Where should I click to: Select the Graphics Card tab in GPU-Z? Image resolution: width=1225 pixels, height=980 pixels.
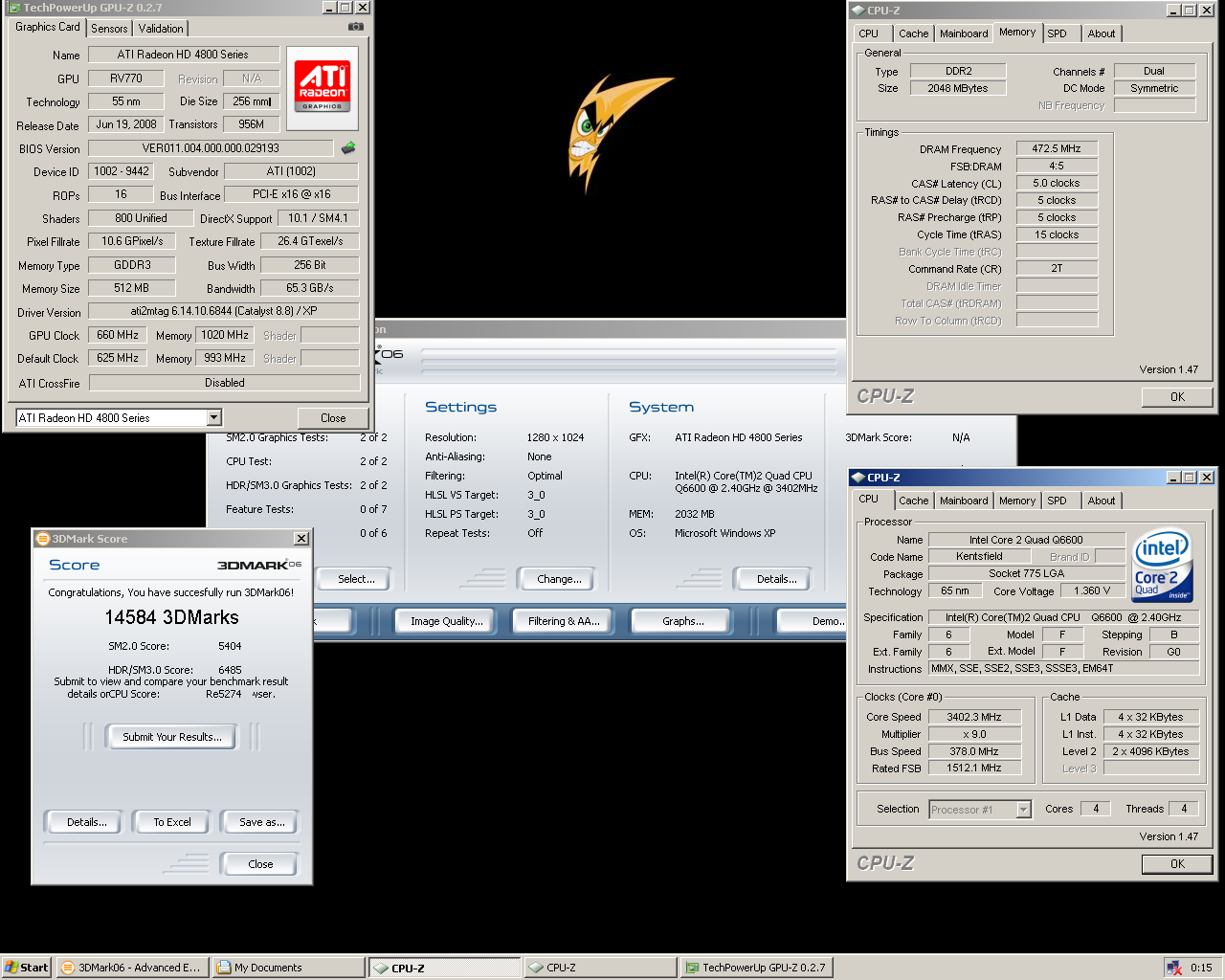coord(48,27)
